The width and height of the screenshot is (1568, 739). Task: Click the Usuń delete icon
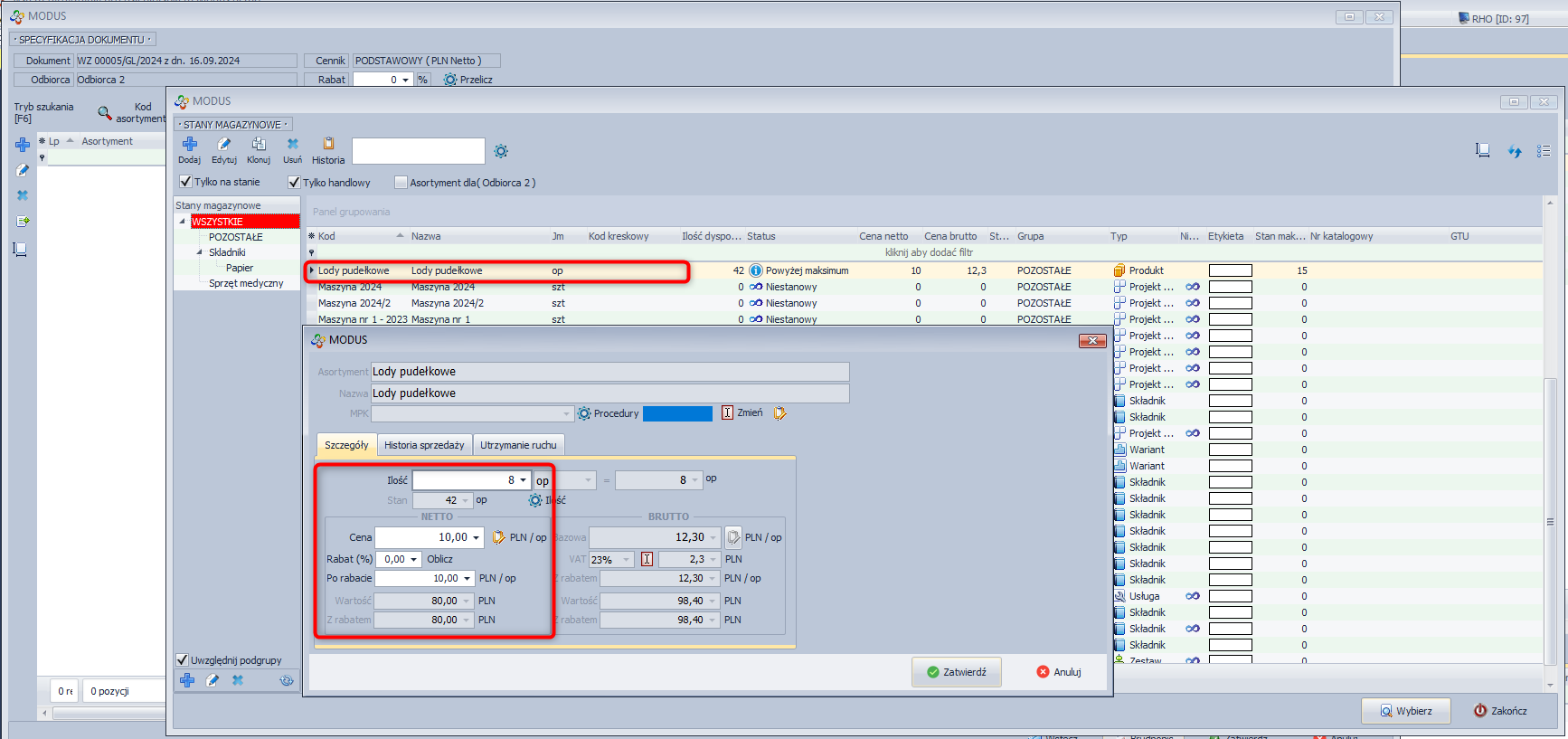(293, 145)
